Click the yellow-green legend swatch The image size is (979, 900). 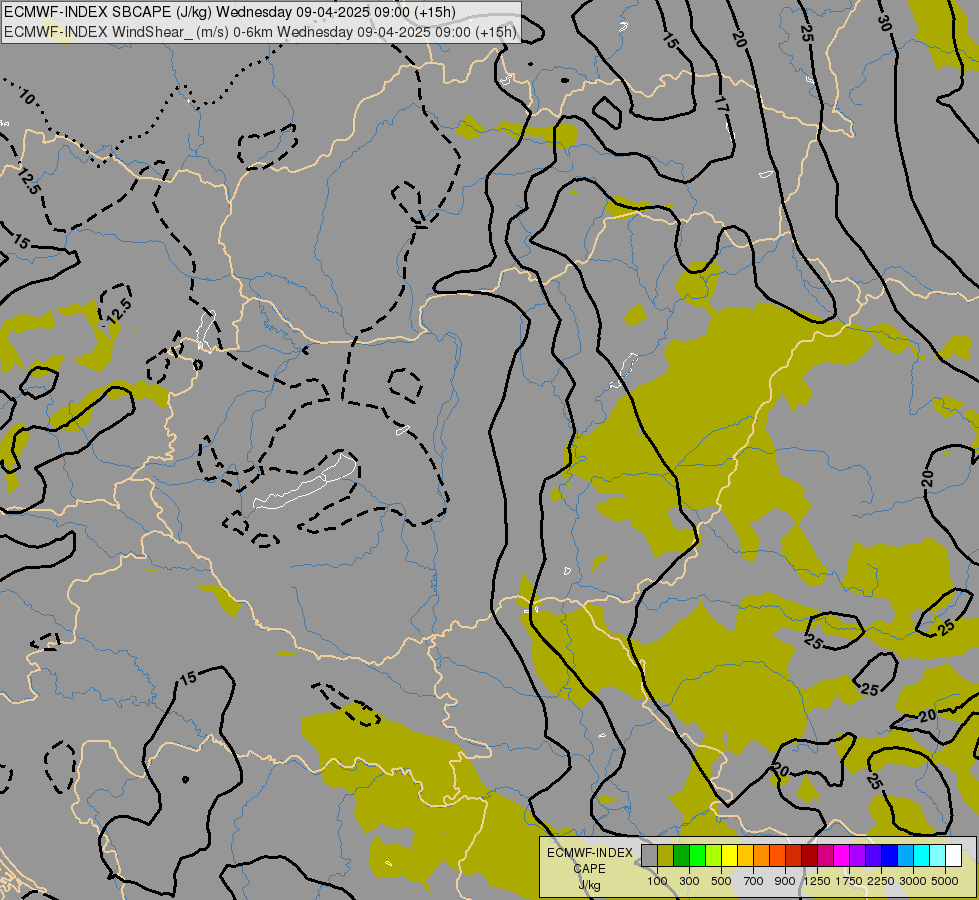[714, 855]
